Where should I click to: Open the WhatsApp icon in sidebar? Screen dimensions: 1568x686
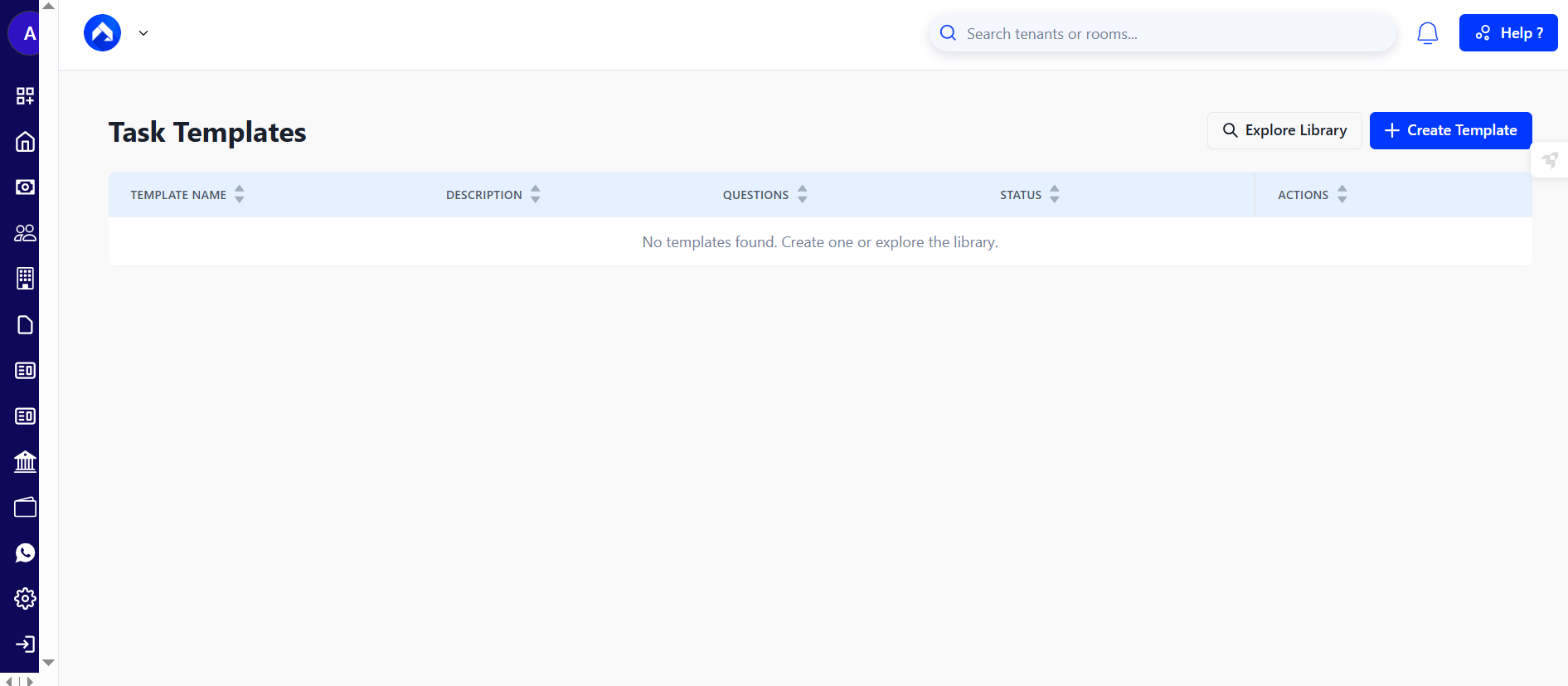25,552
